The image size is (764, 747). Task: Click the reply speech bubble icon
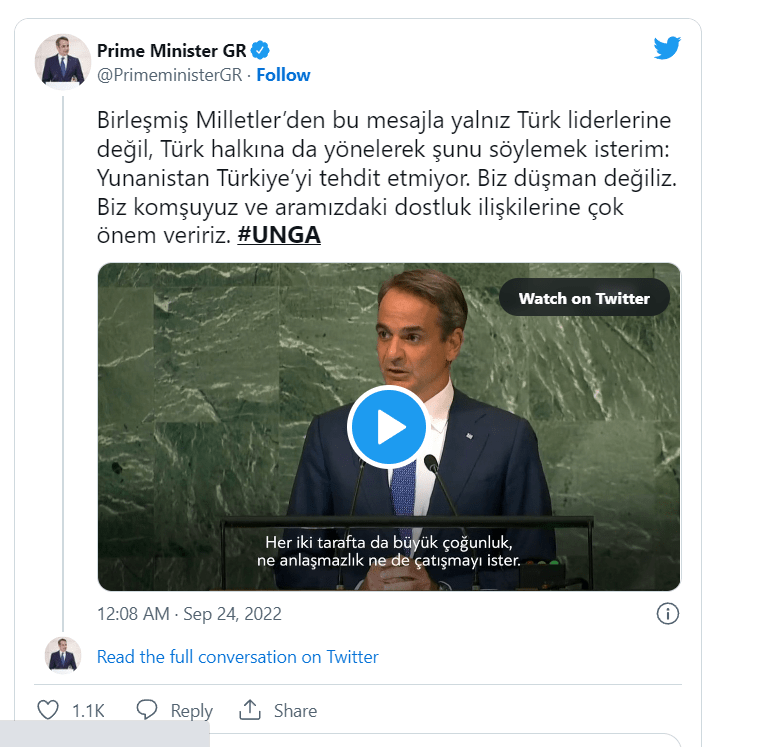(147, 710)
